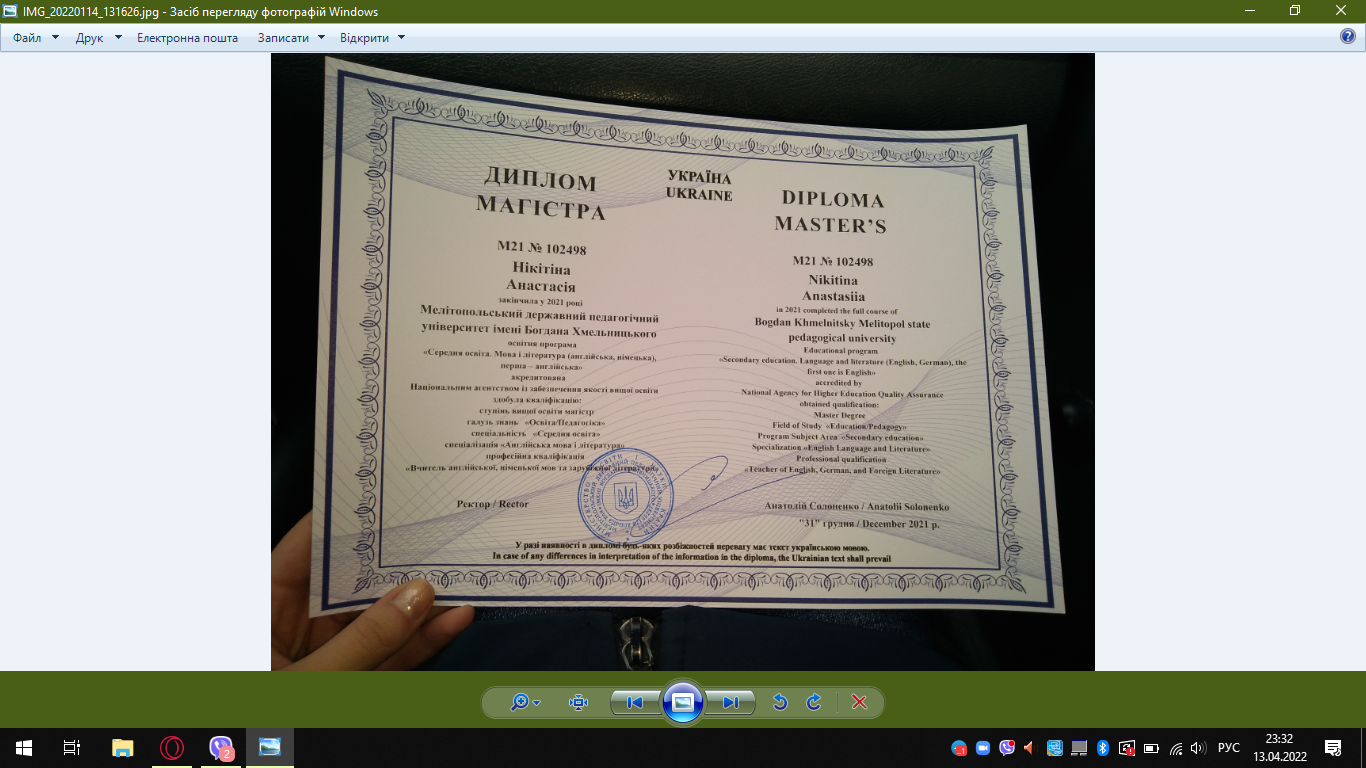Viewport: 1366px width, 768px height.
Task: Switch input language via the РУС indicator
Action: click(1229, 748)
